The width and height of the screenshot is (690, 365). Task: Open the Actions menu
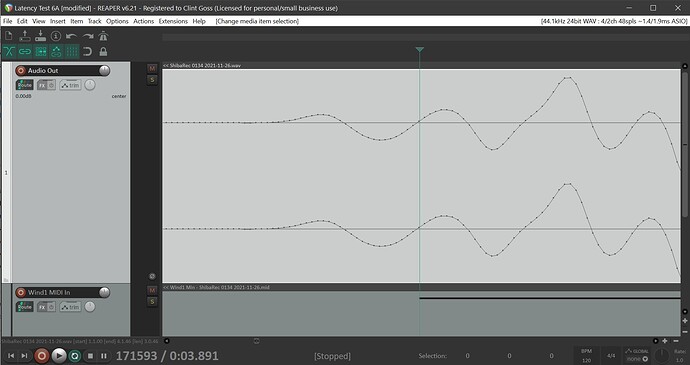[143, 21]
